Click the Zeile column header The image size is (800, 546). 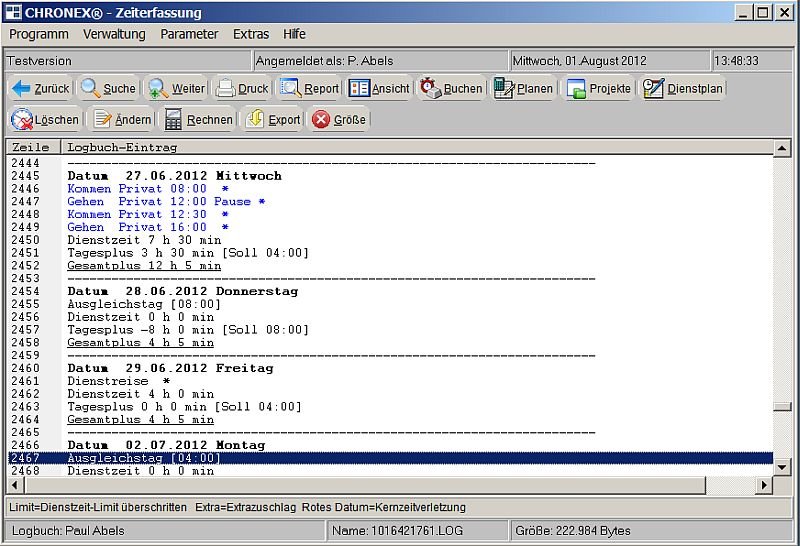click(x=33, y=147)
